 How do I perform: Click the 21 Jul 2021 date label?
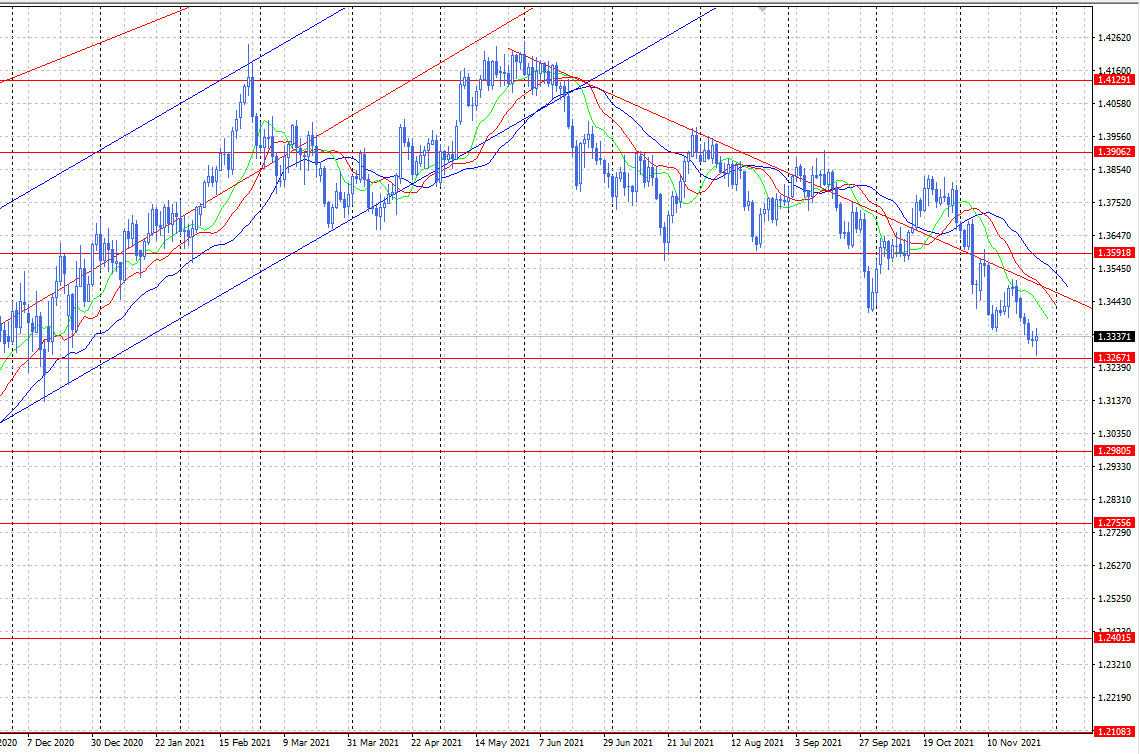coord(690,743)
